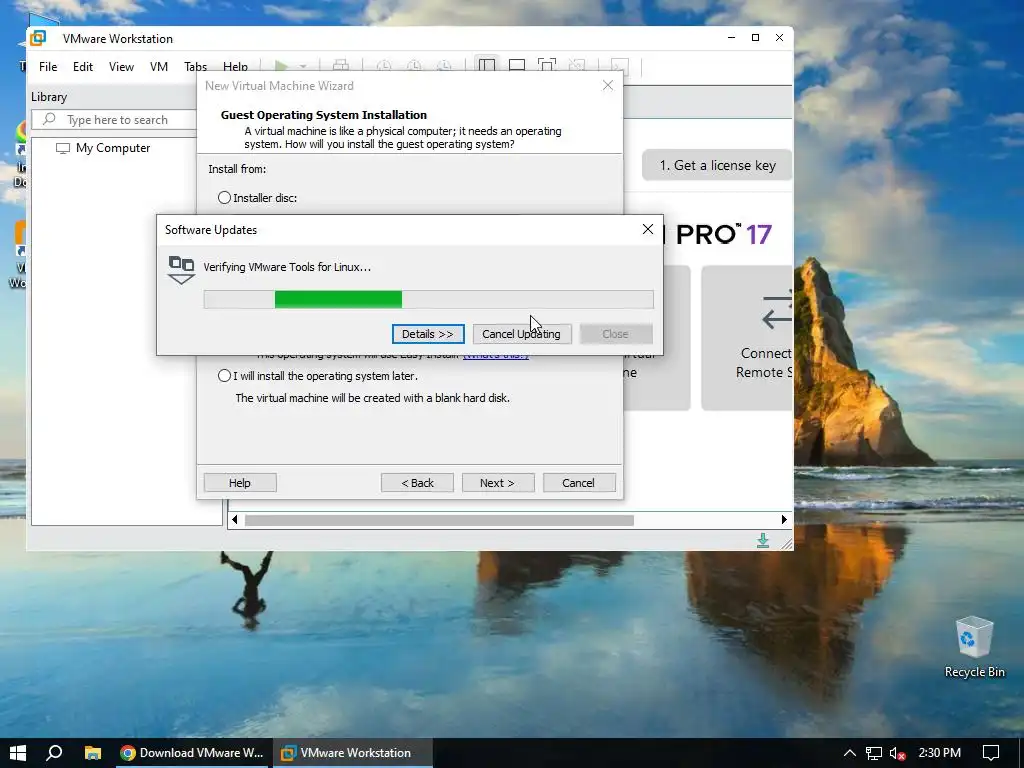Switch to Chrome 'Download VMware W...' taskbar item
Screen dimensions: 1024x768
pos(192,753)
